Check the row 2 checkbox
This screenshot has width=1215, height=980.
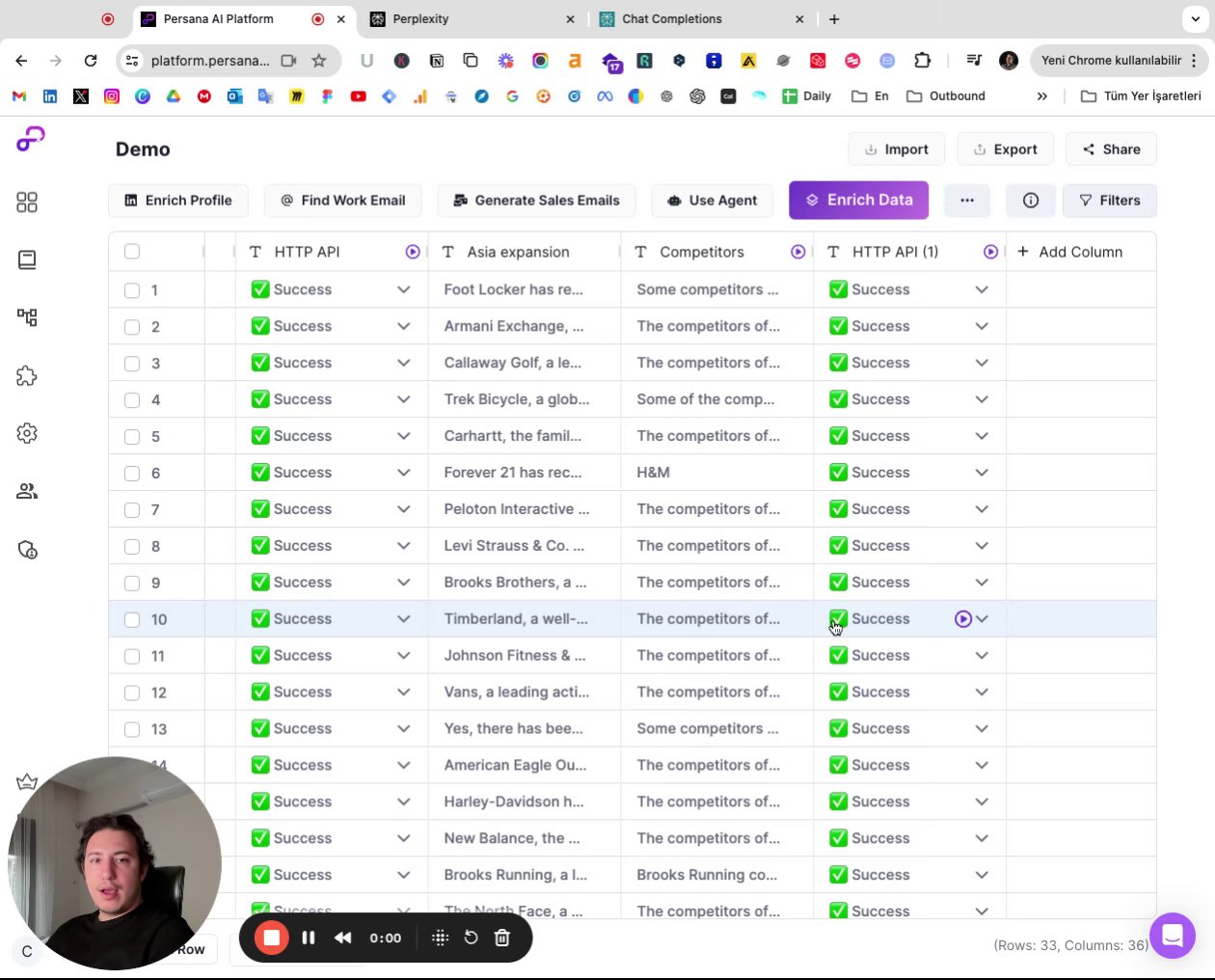(132, 327)
